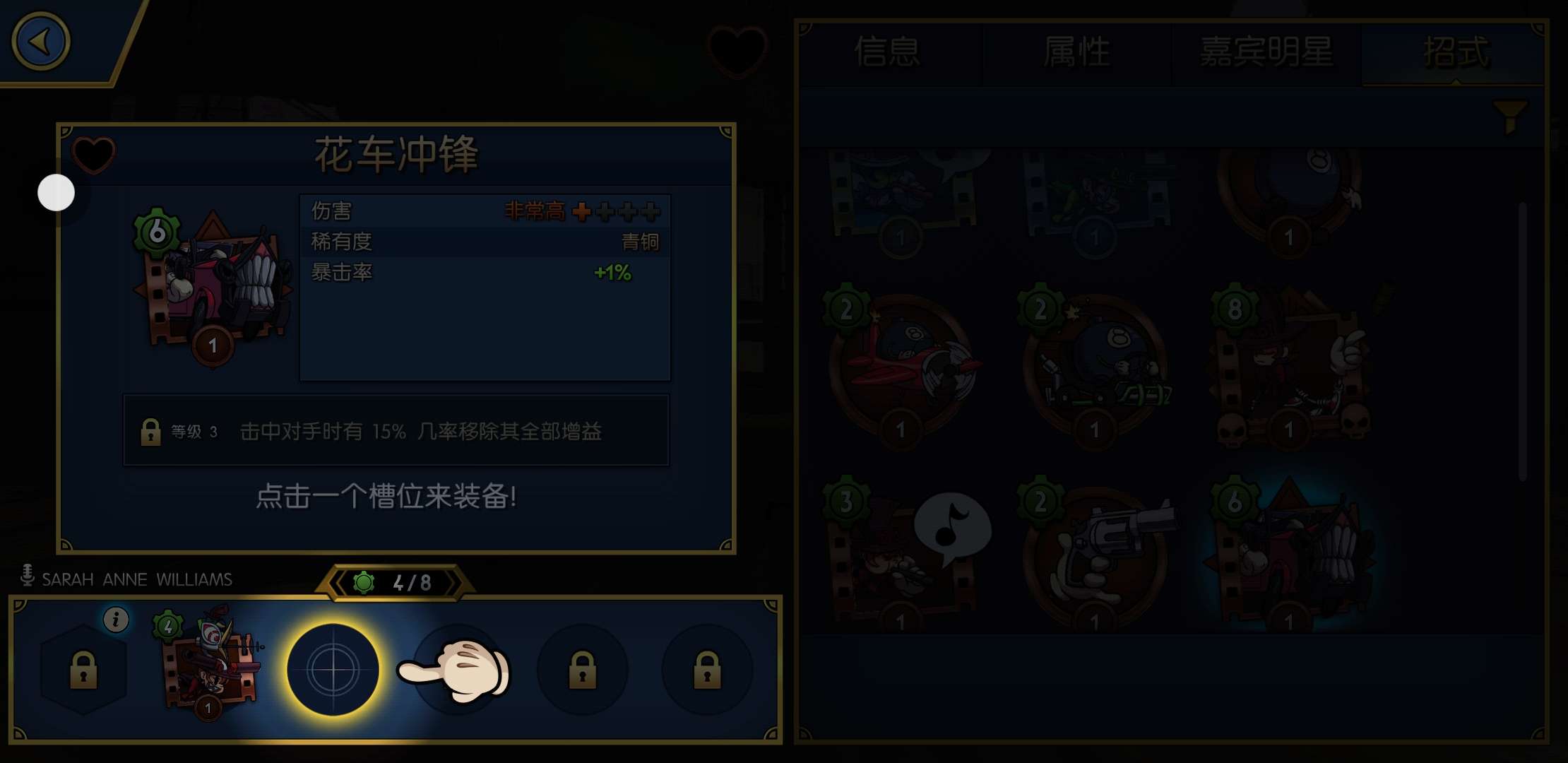Tap the back arrow button
The height and width of the screenshot is (763, 1568).
pos(41,42)
